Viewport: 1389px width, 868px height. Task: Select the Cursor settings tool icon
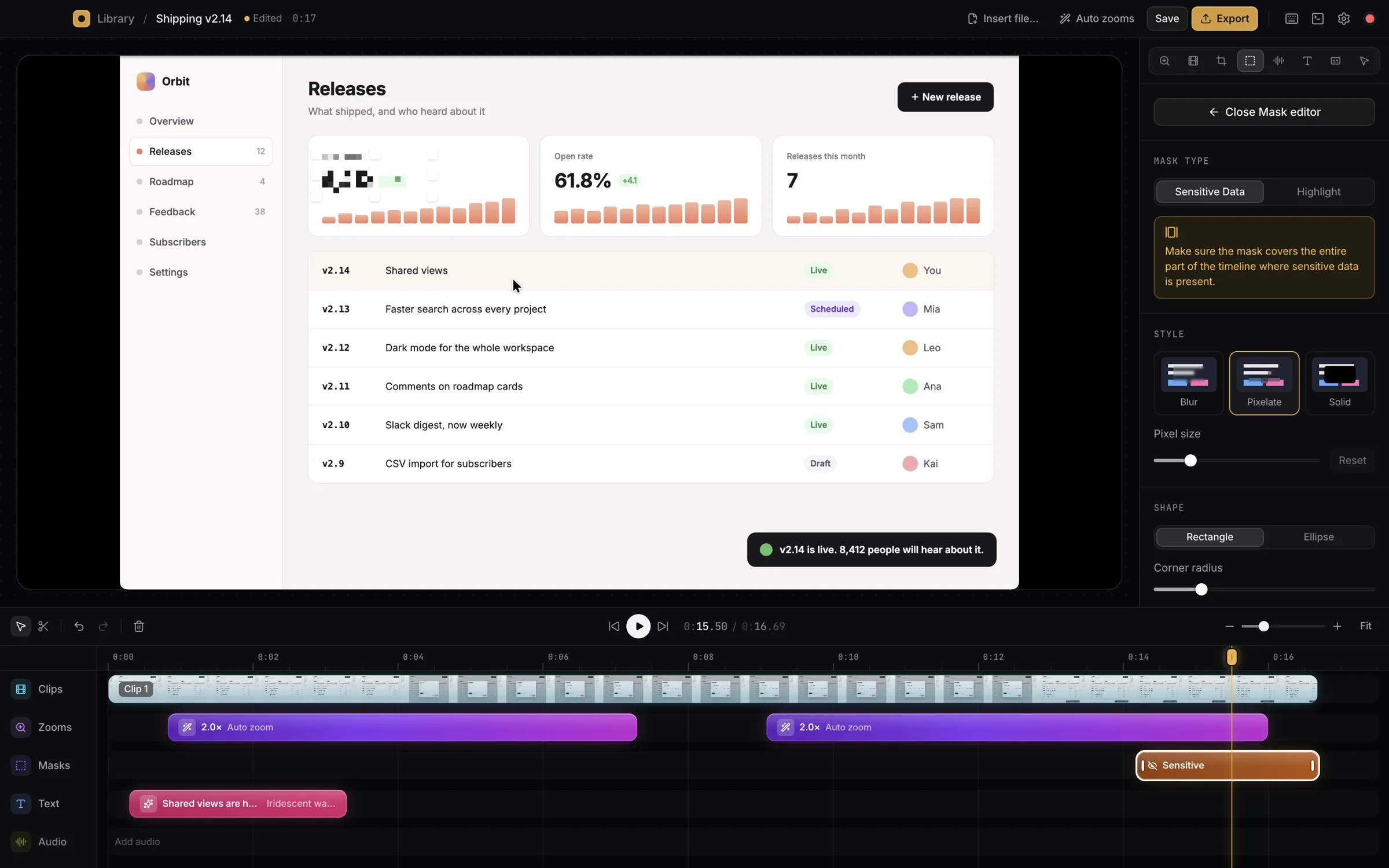tap(1364, 61)
